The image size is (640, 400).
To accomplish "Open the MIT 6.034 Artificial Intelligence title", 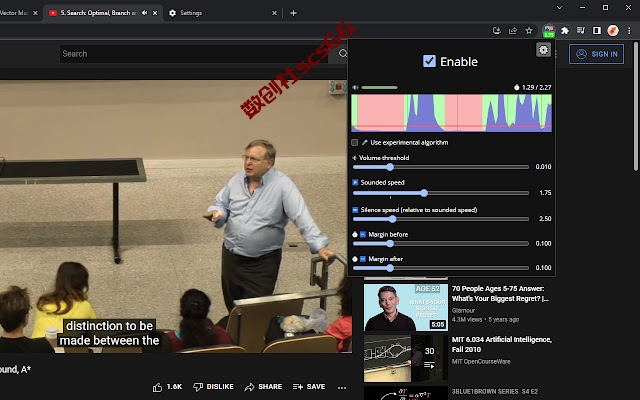I will (502, 344).
